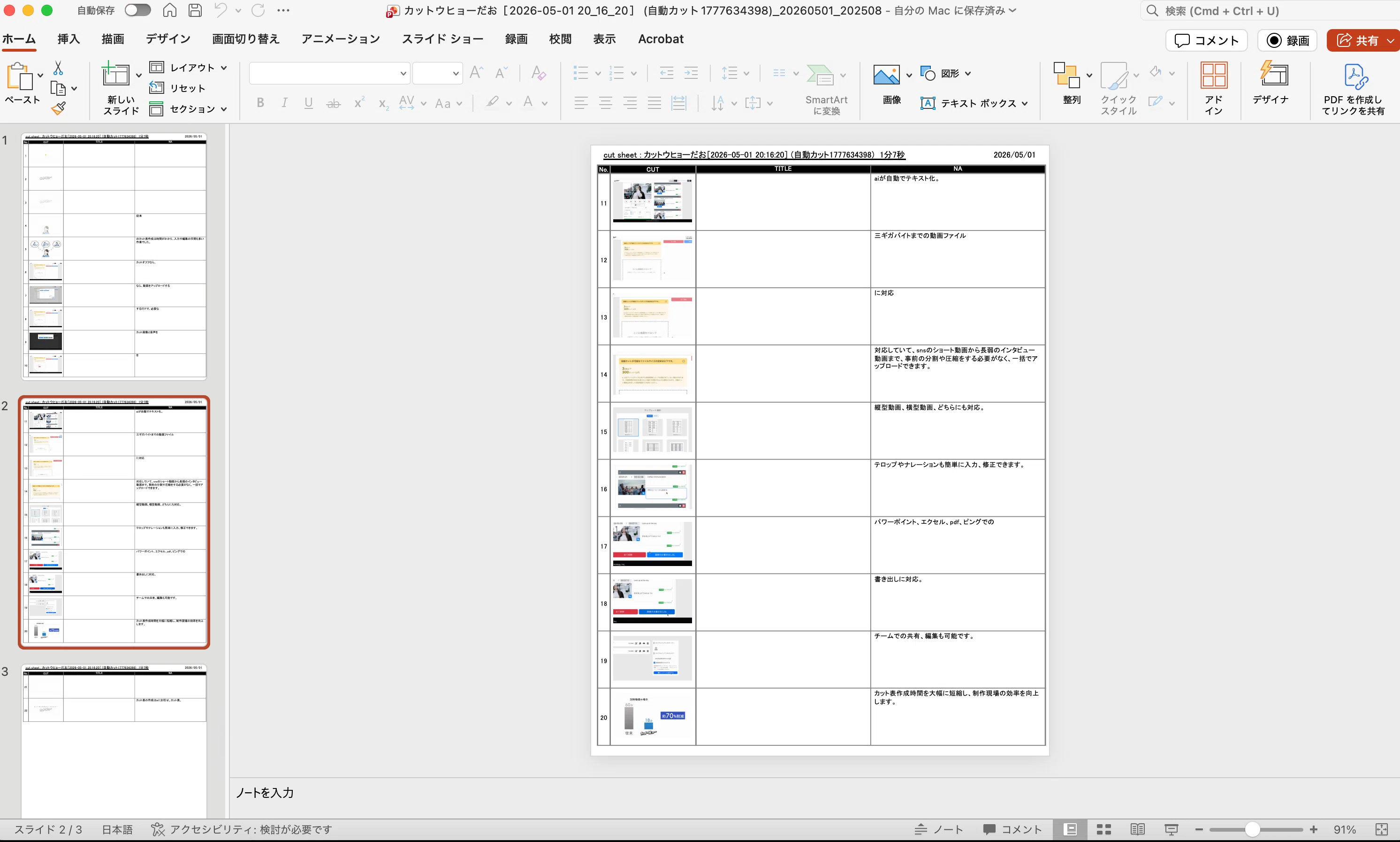Image resolution: width=1400 pixels, height=842 pixels.
Task: Click the zoom slider handle
Action: point(1253,829)
